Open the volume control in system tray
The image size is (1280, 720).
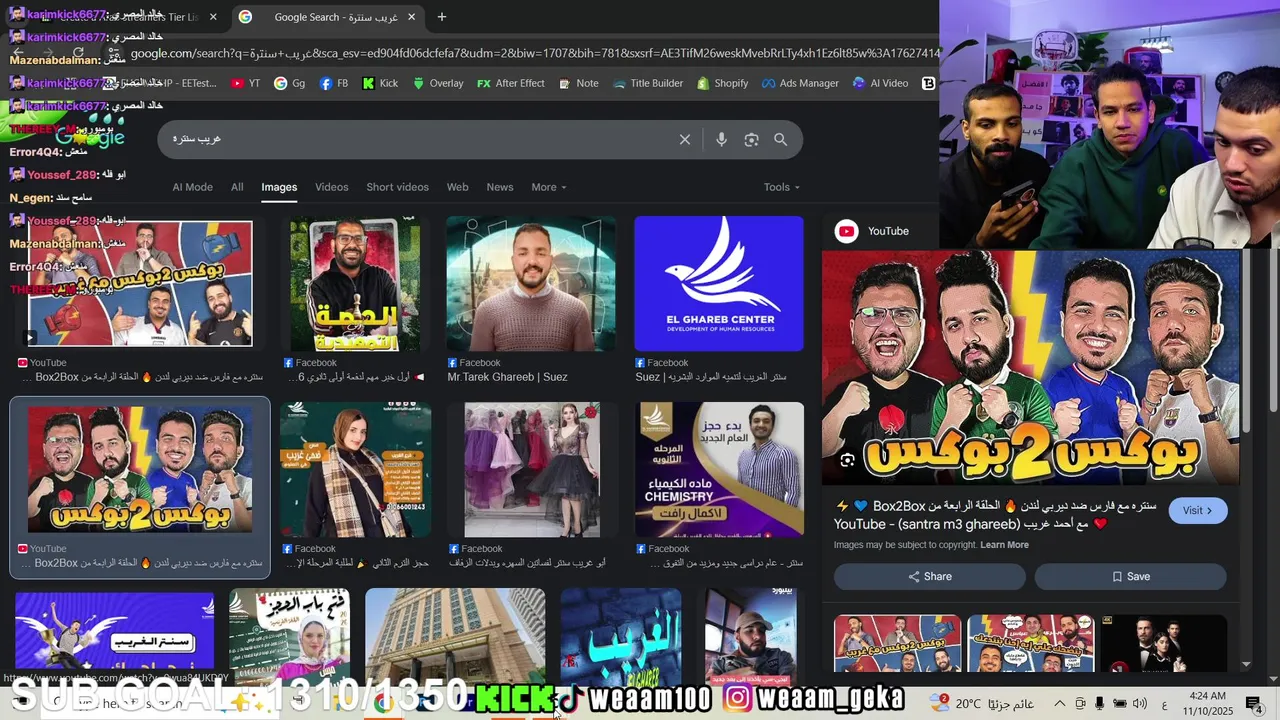[1140, 703]
